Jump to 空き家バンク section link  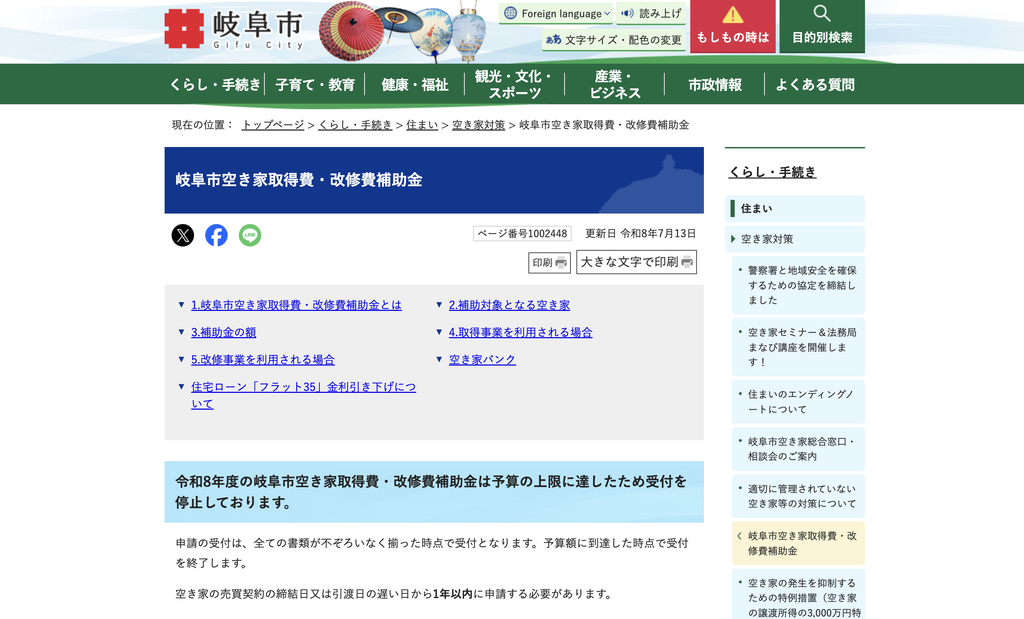482,360
